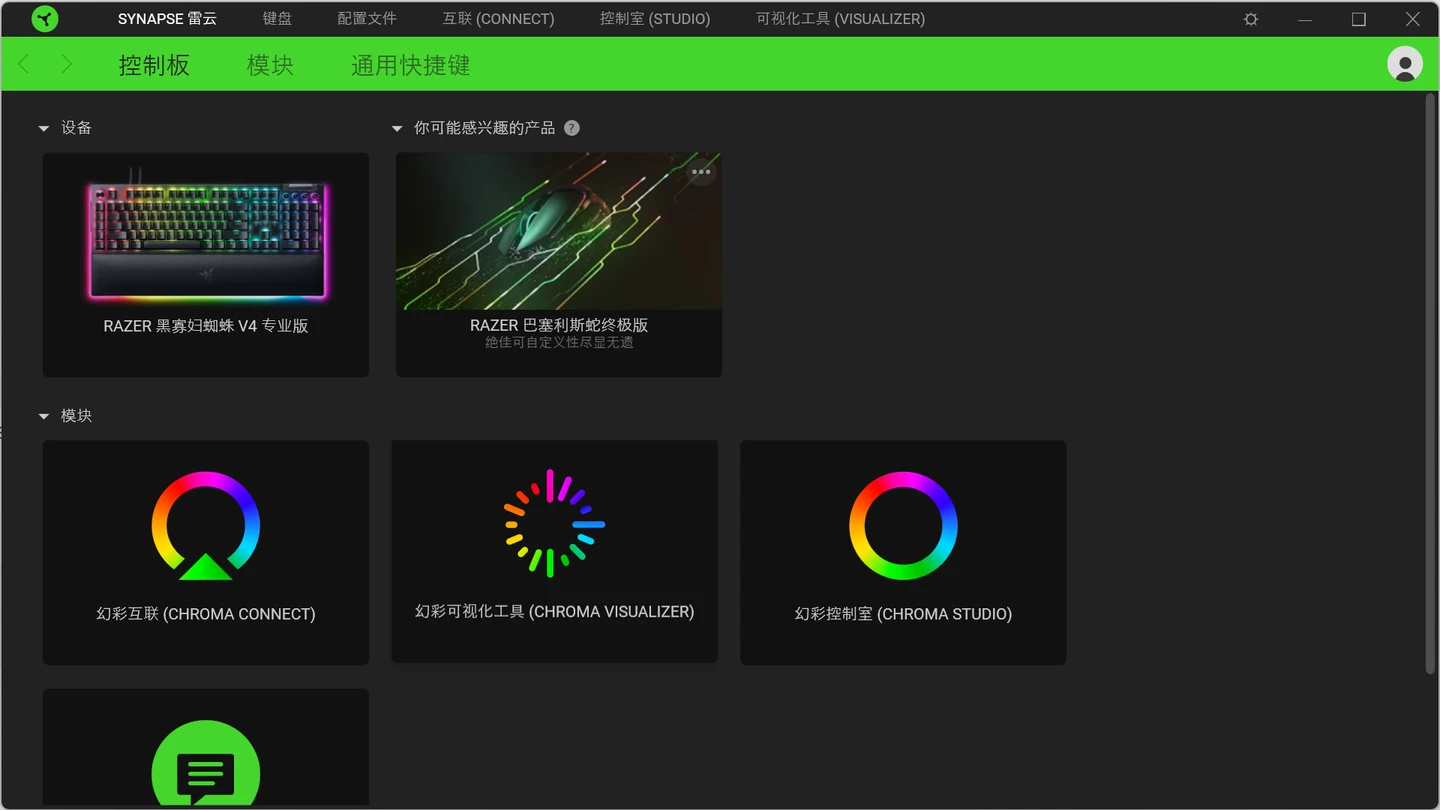The width and height of the screenshot is (1440, 810).
Task: Click the RAZER 巴塞利斯蛇终极版 product title
Action: tap(559, 325)
